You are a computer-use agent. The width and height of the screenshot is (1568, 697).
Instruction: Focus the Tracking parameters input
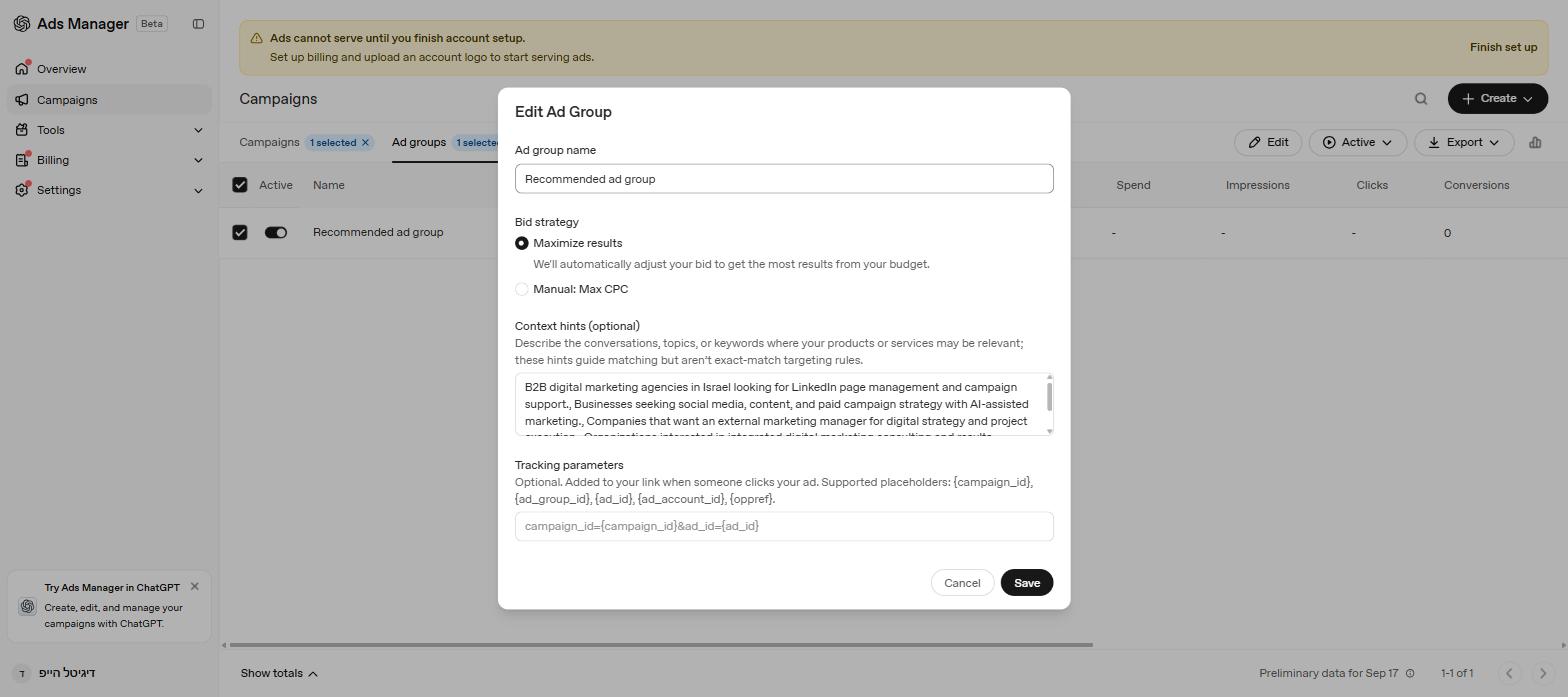784,526
